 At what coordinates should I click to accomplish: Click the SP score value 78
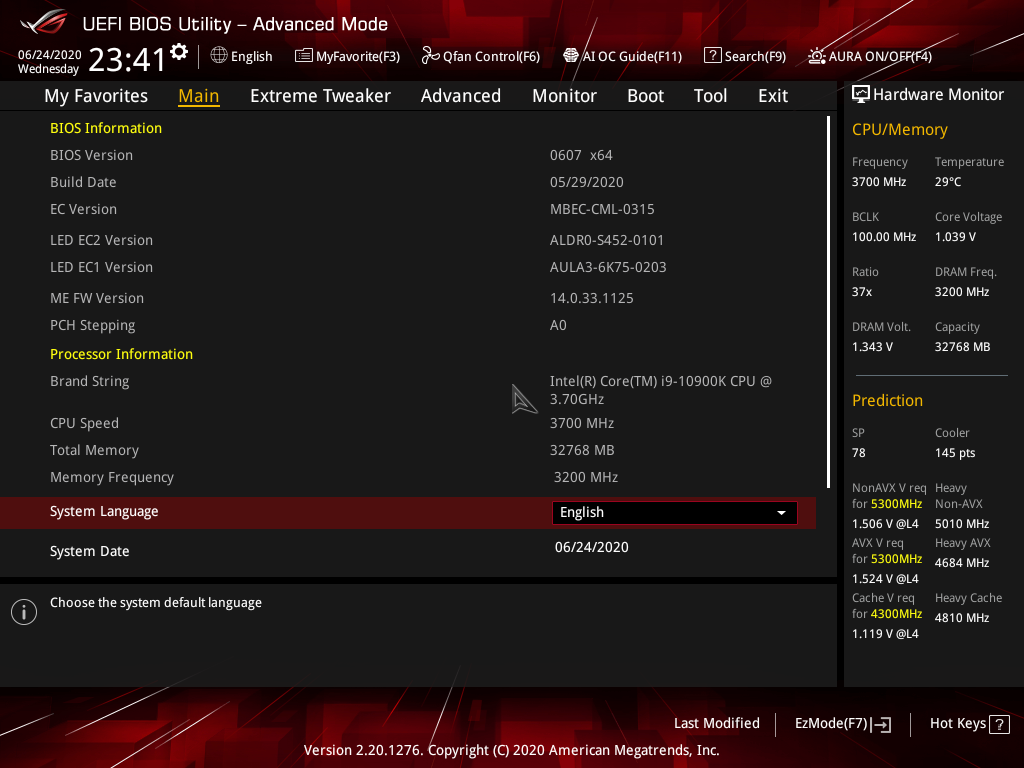click(x=858, y=453)
